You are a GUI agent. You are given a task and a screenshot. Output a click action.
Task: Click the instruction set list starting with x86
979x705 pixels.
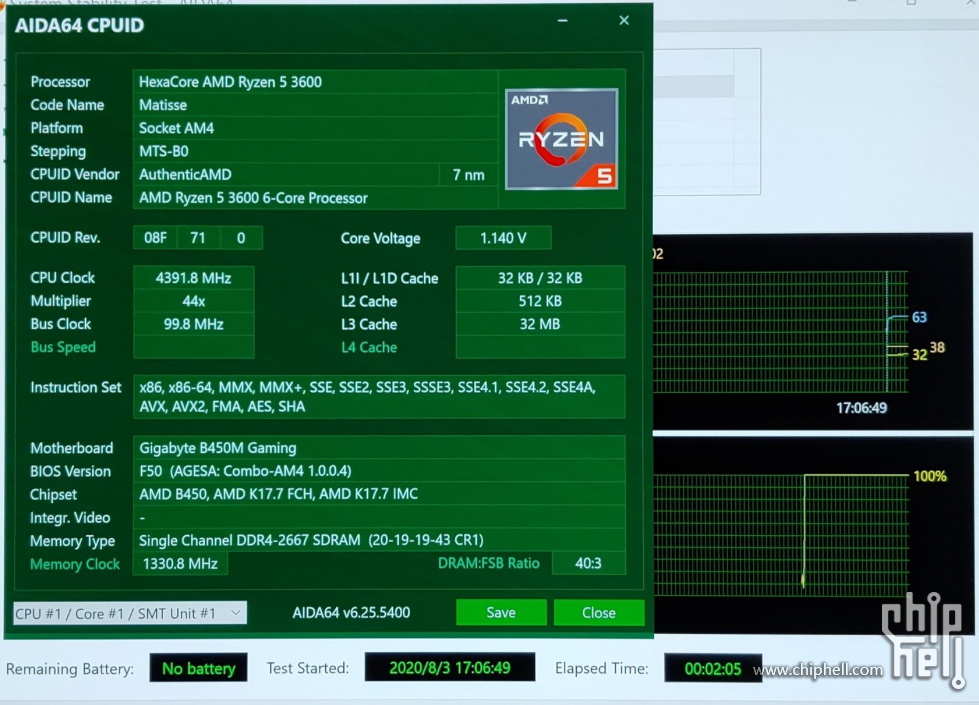(x=379, y=397)
